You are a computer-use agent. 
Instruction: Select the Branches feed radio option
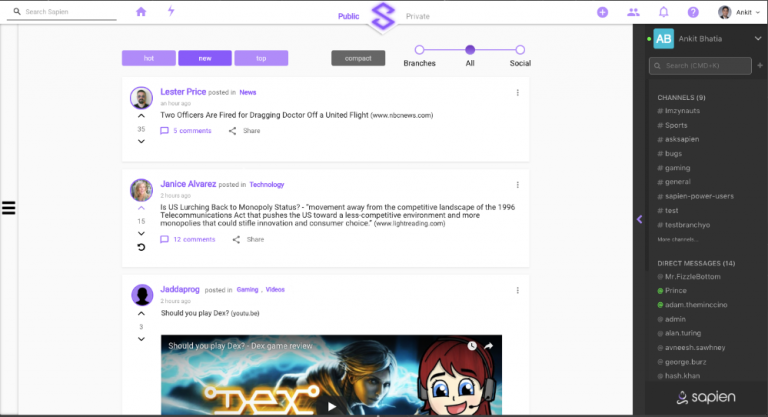[x=419, y=50]
